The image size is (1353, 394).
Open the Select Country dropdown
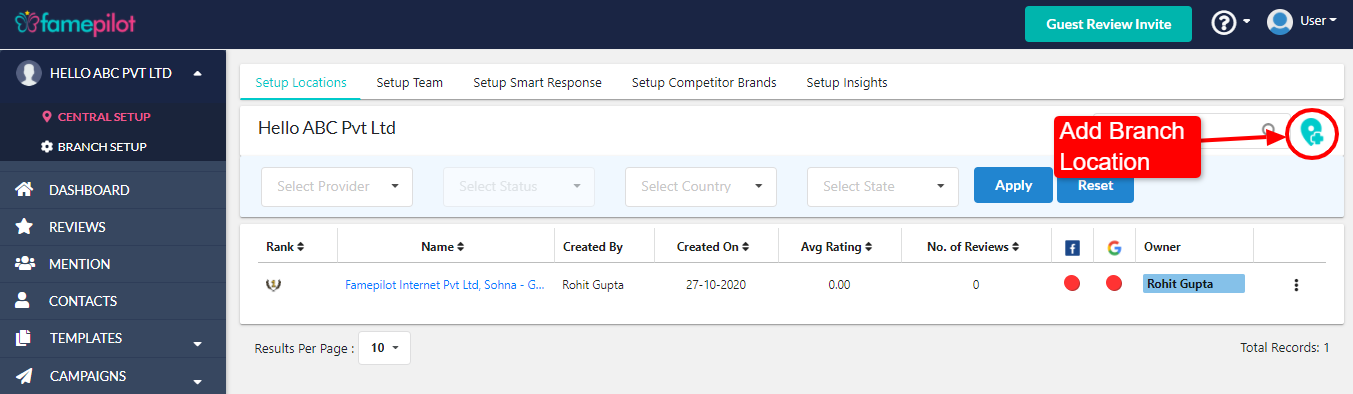tap(701, 187)
